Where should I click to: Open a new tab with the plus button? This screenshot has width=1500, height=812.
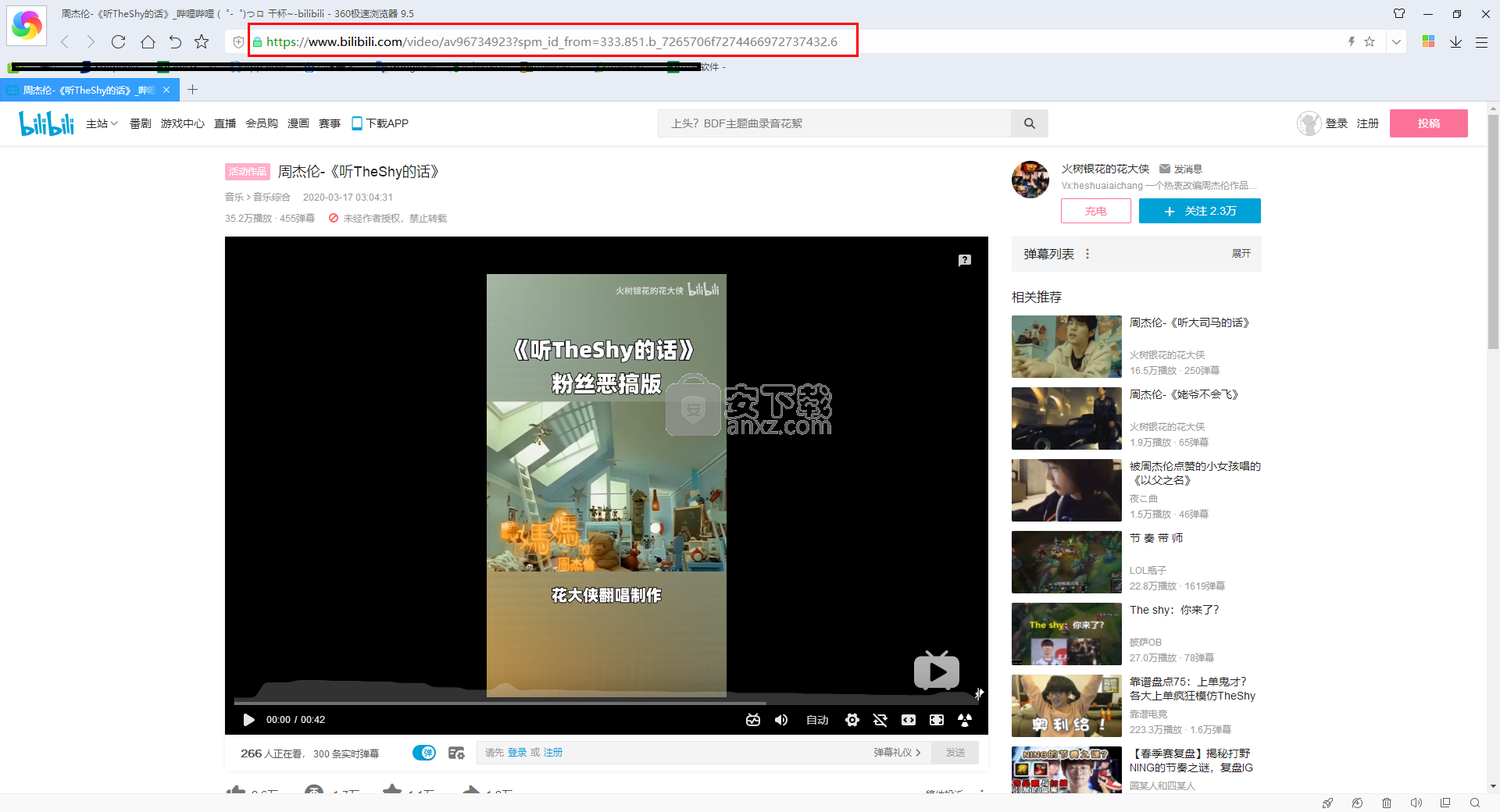tap(192, 90)
